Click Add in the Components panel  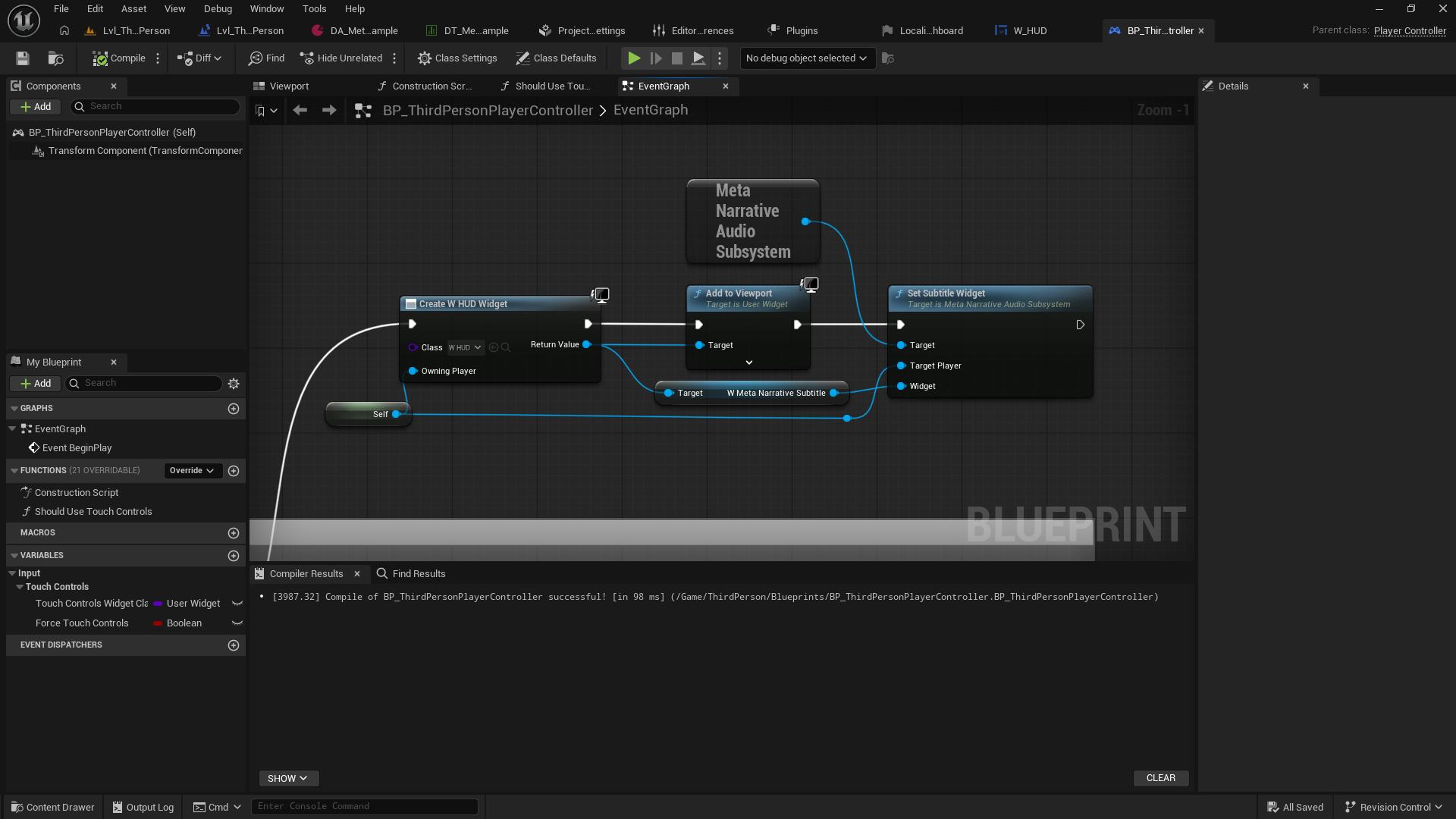(x=35, y=106)
